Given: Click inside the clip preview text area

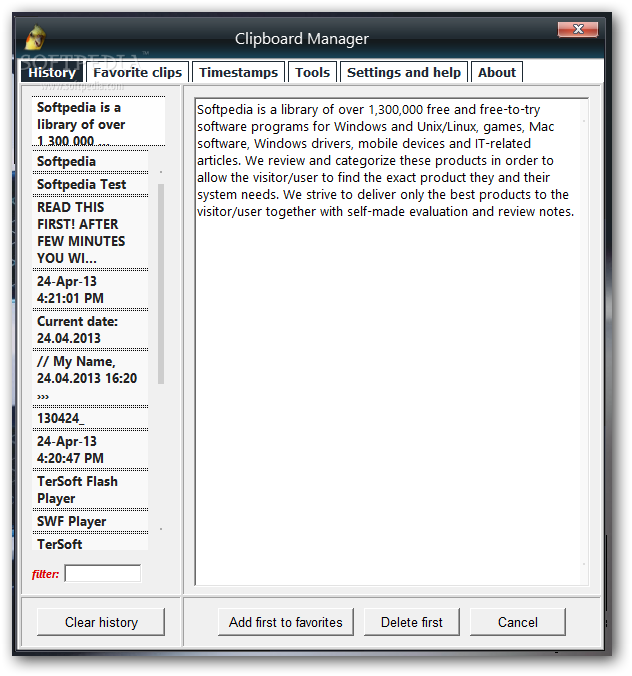Looking at the screenshot, I should coord(391,341).
